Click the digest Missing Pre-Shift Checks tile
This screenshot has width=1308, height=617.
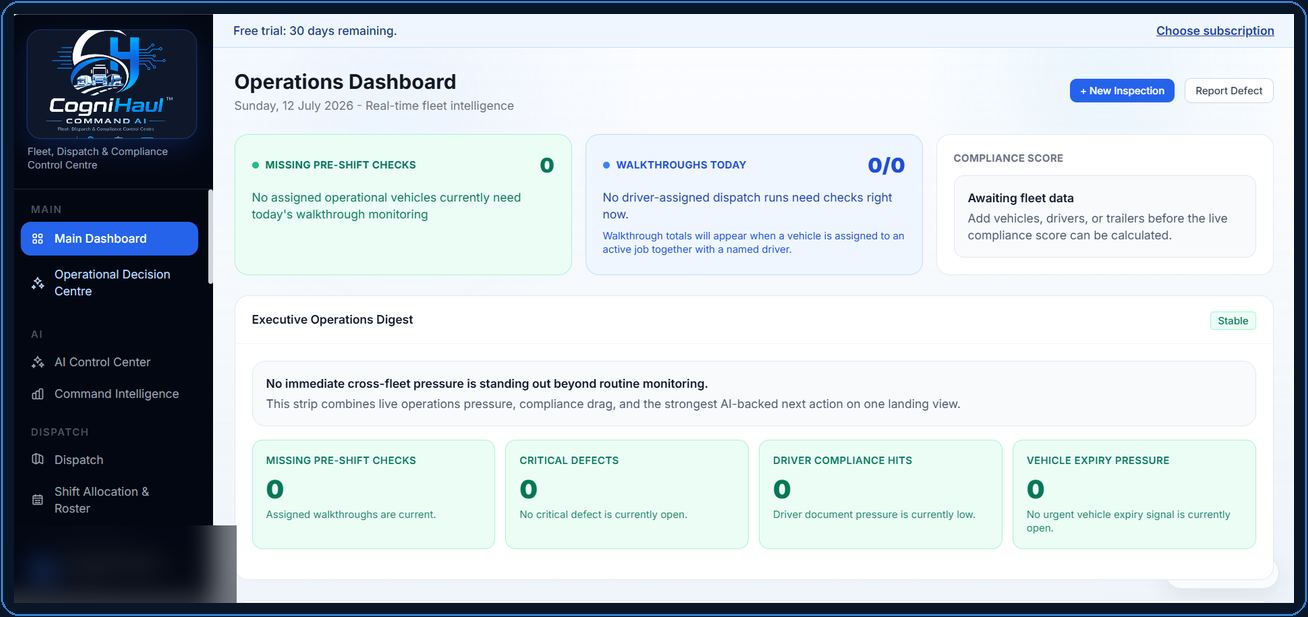(373, 494)
